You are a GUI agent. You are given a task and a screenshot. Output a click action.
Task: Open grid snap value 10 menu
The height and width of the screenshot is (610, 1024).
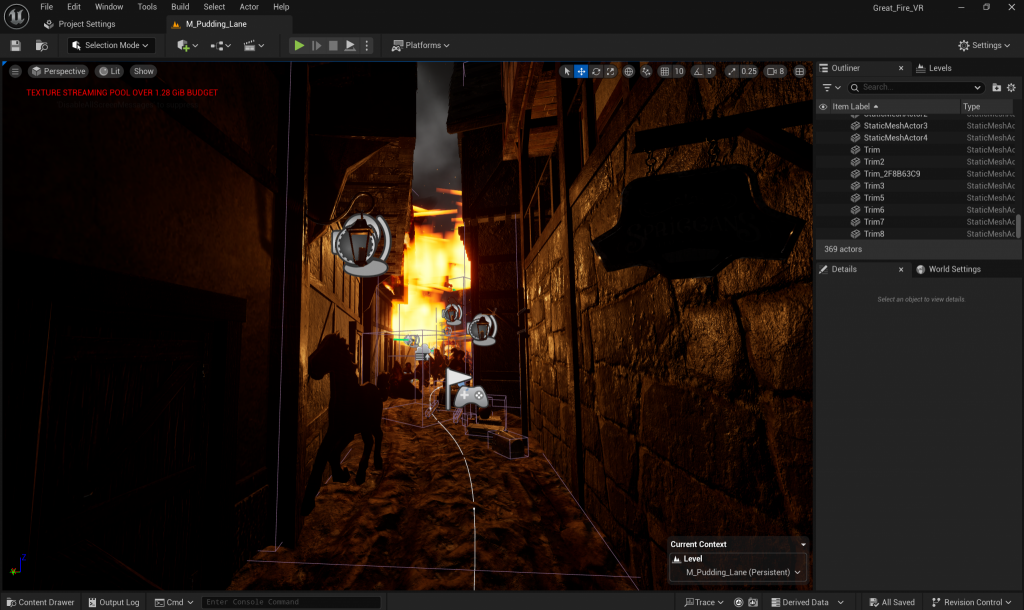(679, 71)
